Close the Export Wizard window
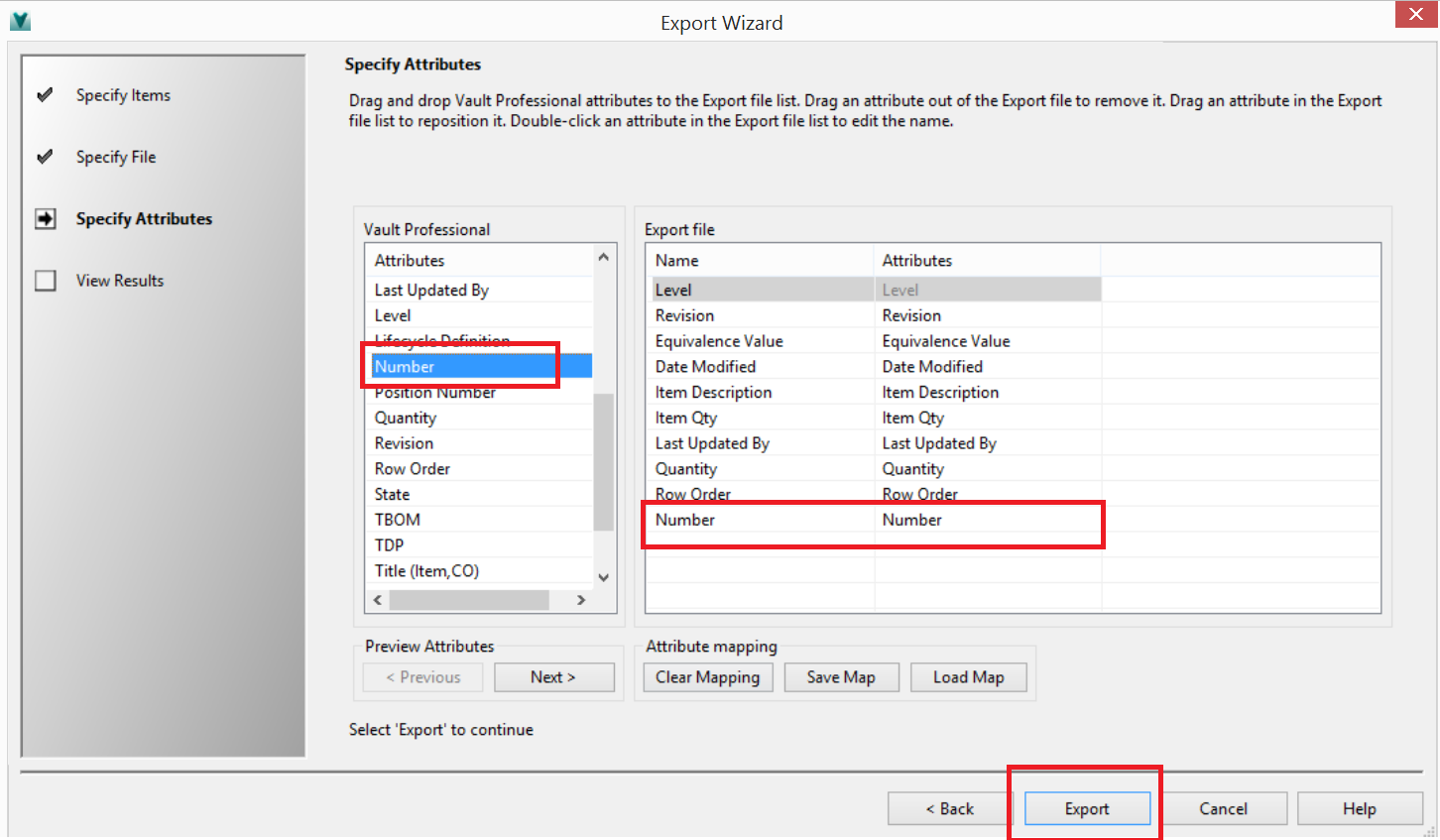The image size is (1440, 840). 1416,14
